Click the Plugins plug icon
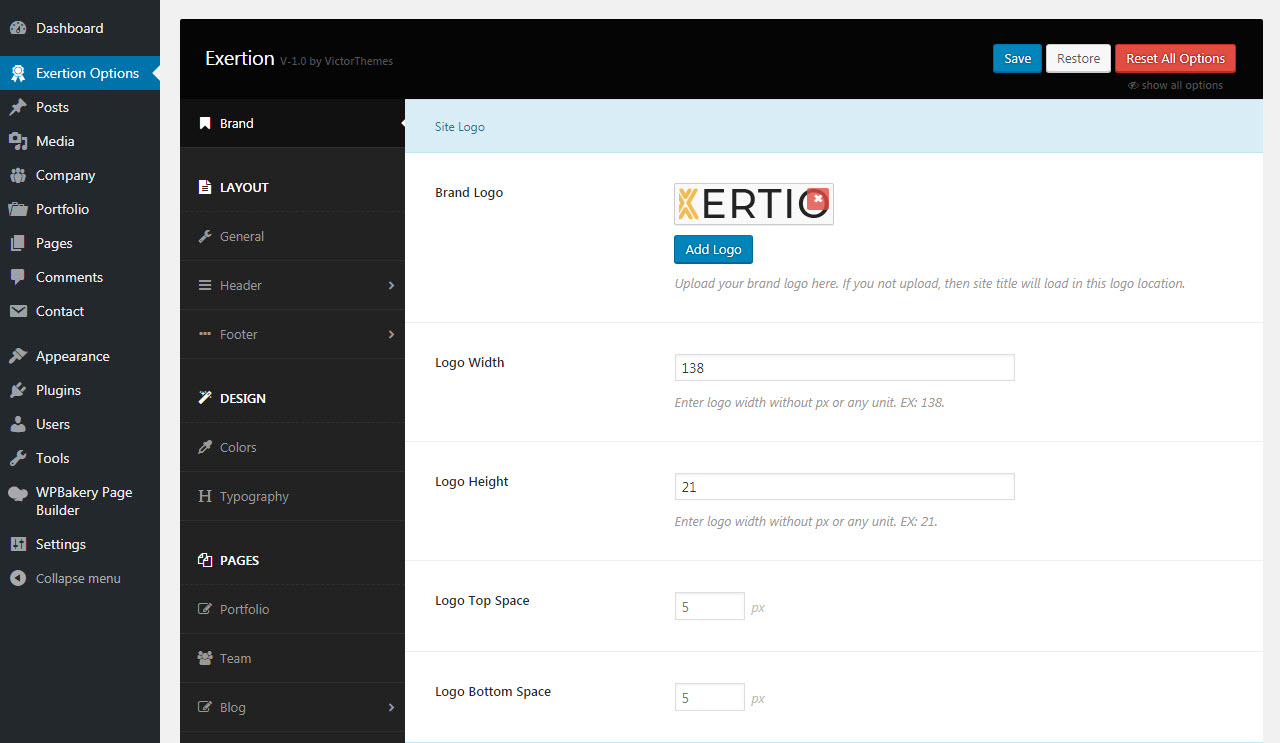The width and height of the screenshot is (1280, 743). point(18,390)
